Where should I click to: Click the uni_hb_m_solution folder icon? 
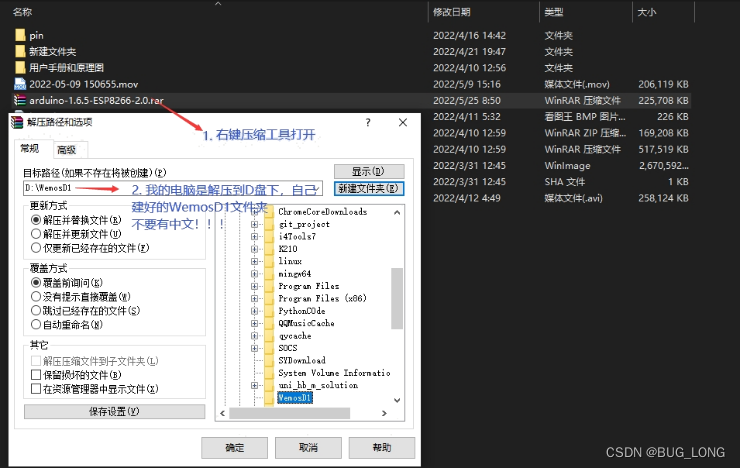coord(269,385)
